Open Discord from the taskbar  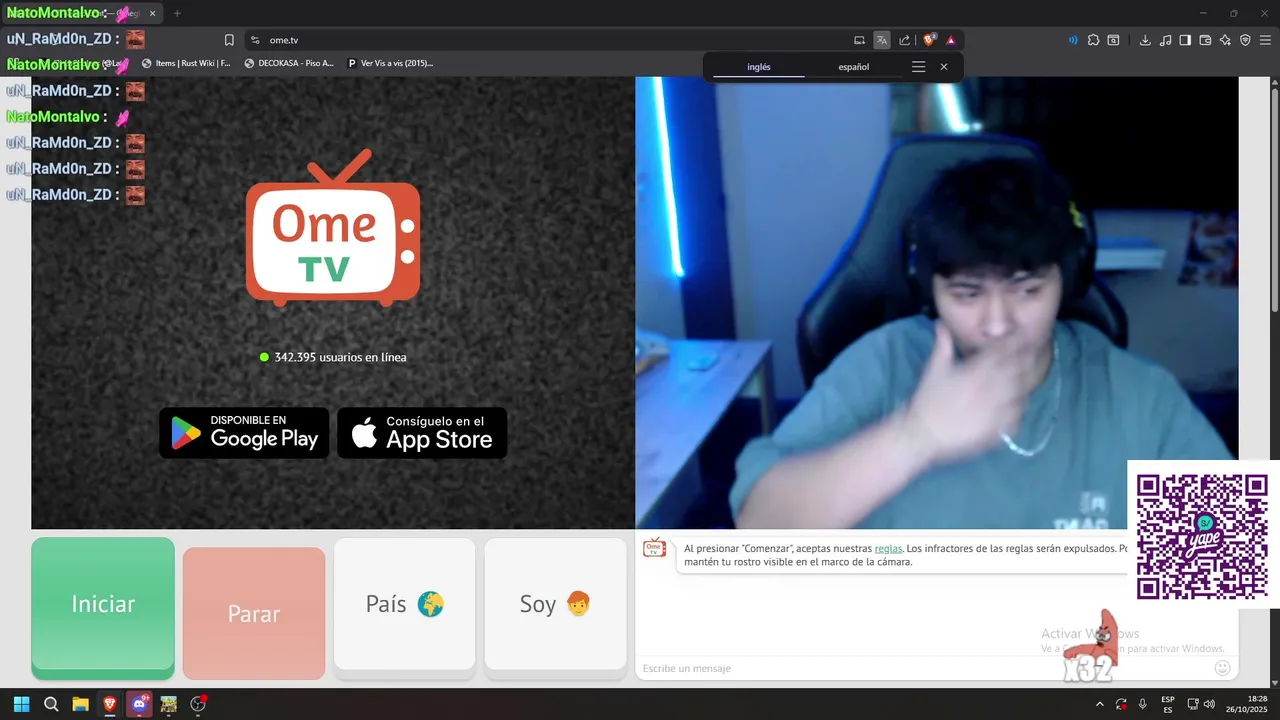139,704
